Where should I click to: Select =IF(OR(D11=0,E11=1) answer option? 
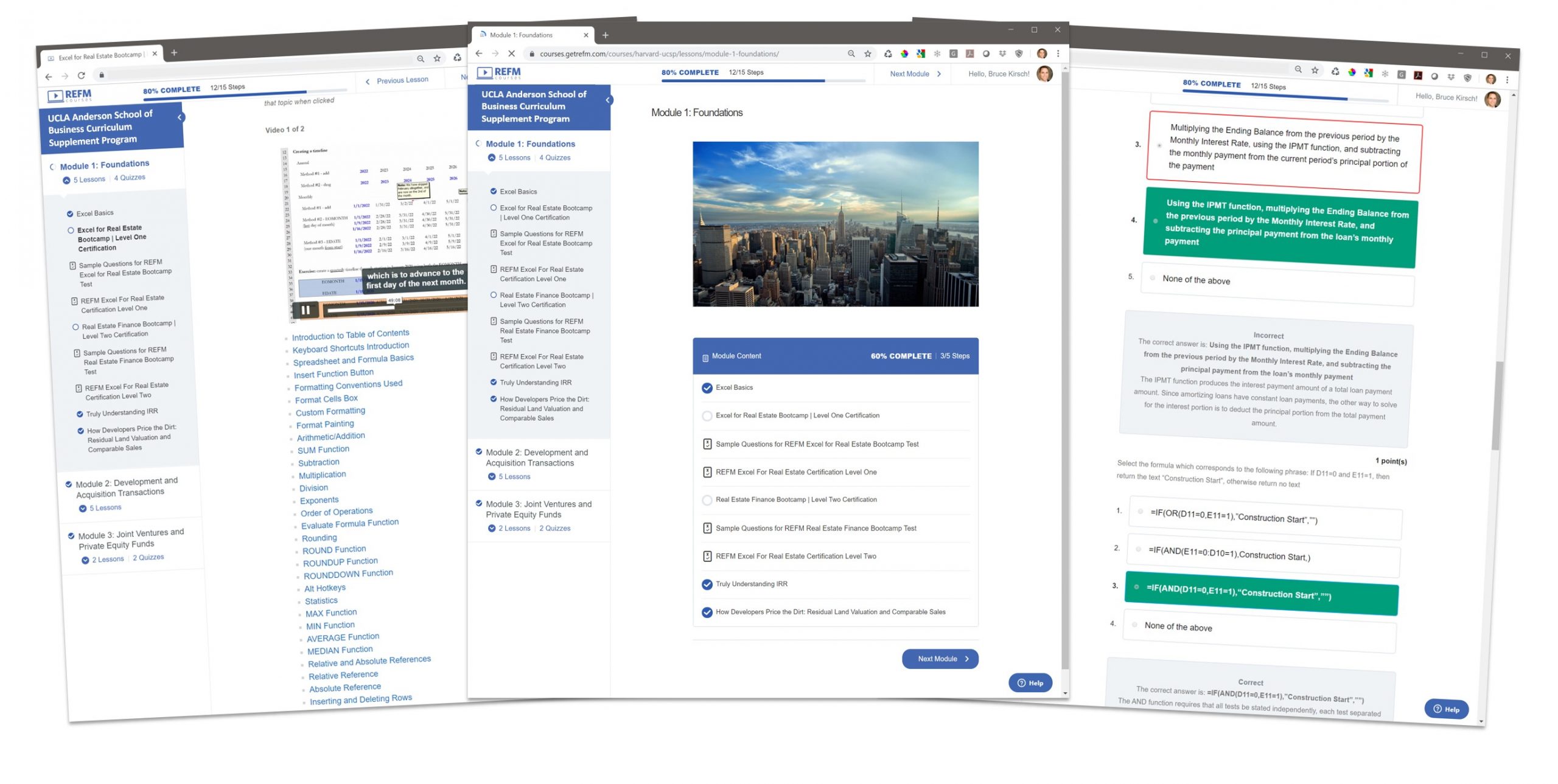click(x=1265, y=517)
